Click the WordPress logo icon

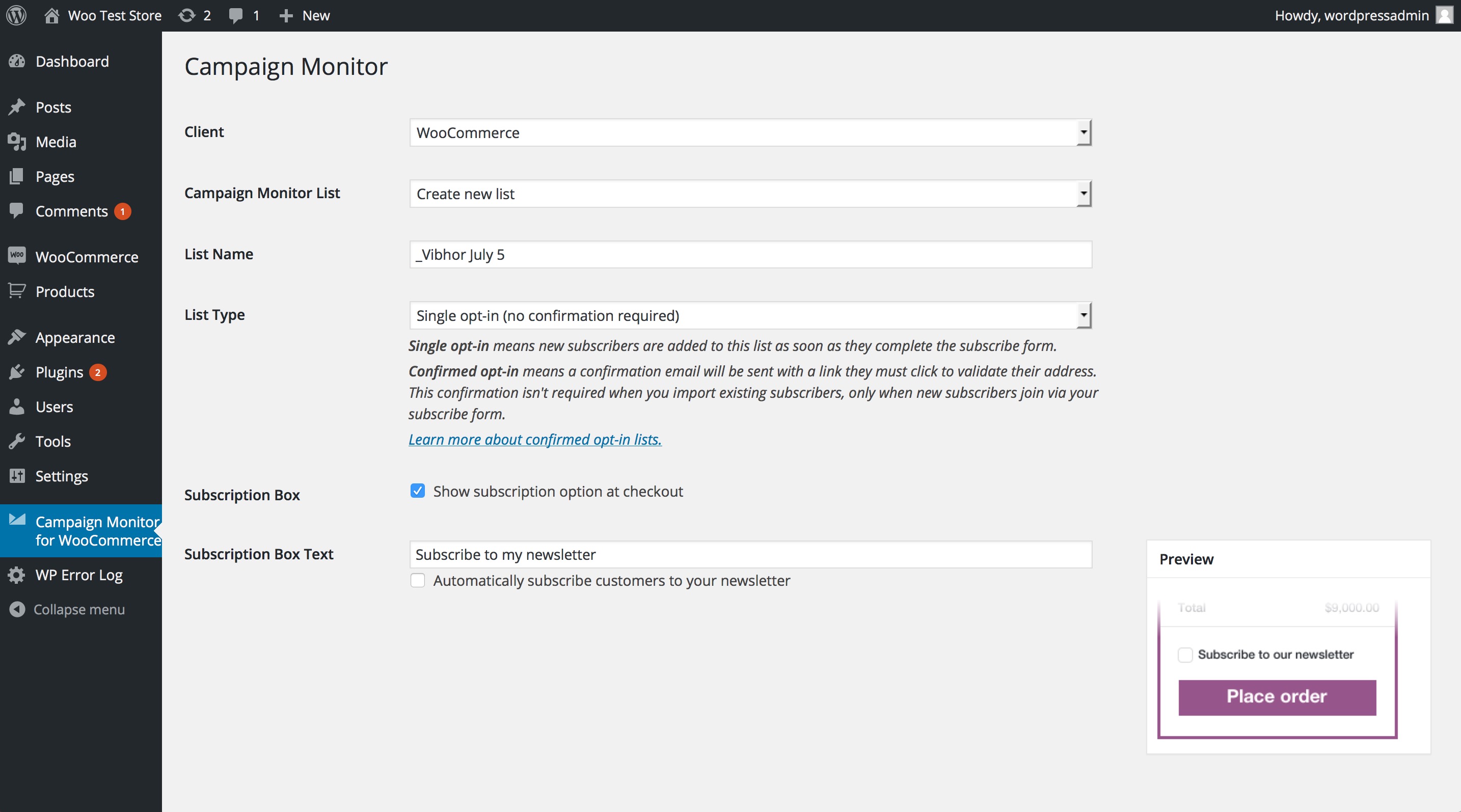click(x=16, y=15)
